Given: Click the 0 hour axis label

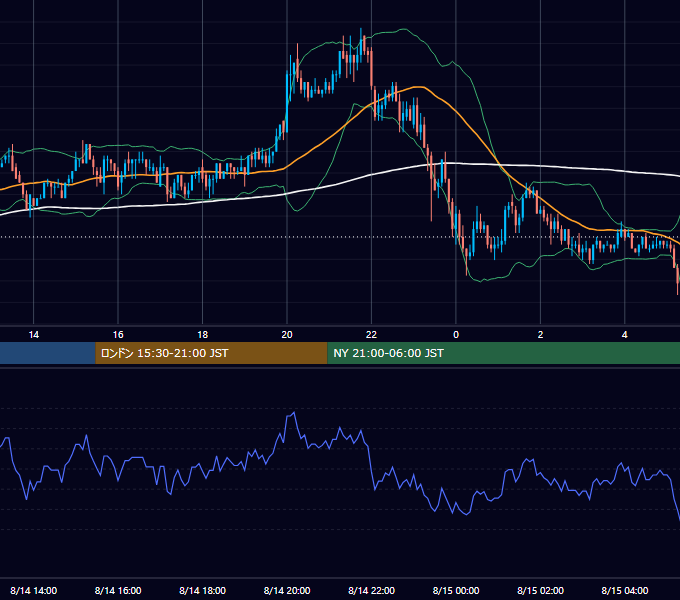Looking at the screenshot, I should (456, 335).
